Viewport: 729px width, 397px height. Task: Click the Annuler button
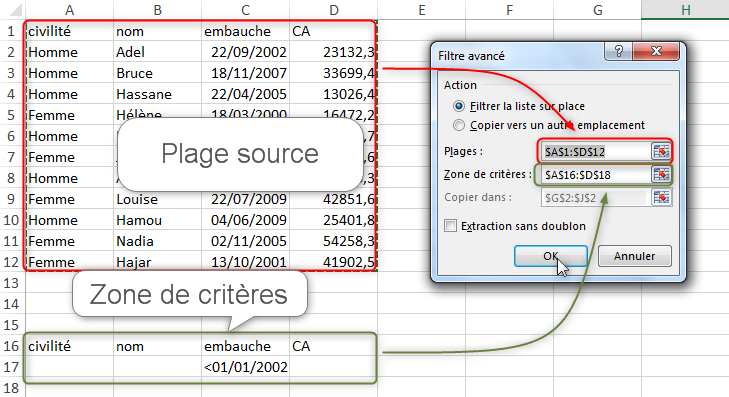(x=635, y=256)
